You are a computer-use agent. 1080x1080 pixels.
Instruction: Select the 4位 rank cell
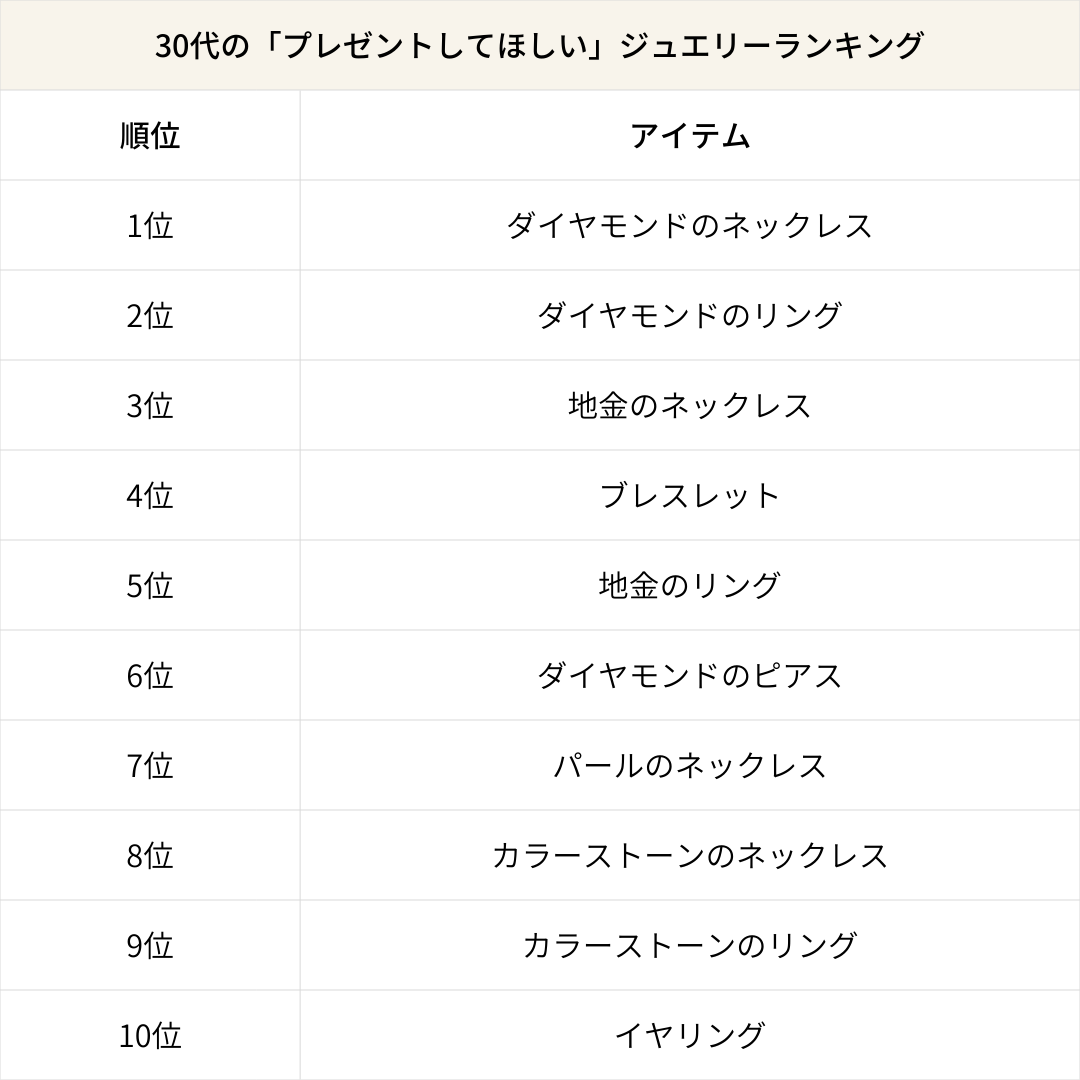pyautogui.click(x=150, y=496)
